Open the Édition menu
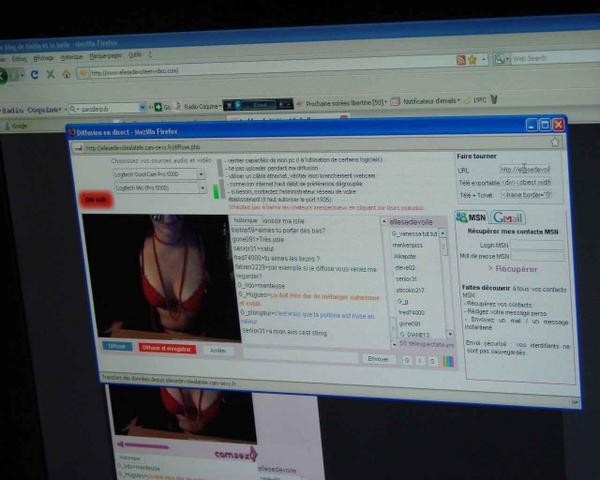This screenshot has height=480, width=600. click(x=19, y=59)
